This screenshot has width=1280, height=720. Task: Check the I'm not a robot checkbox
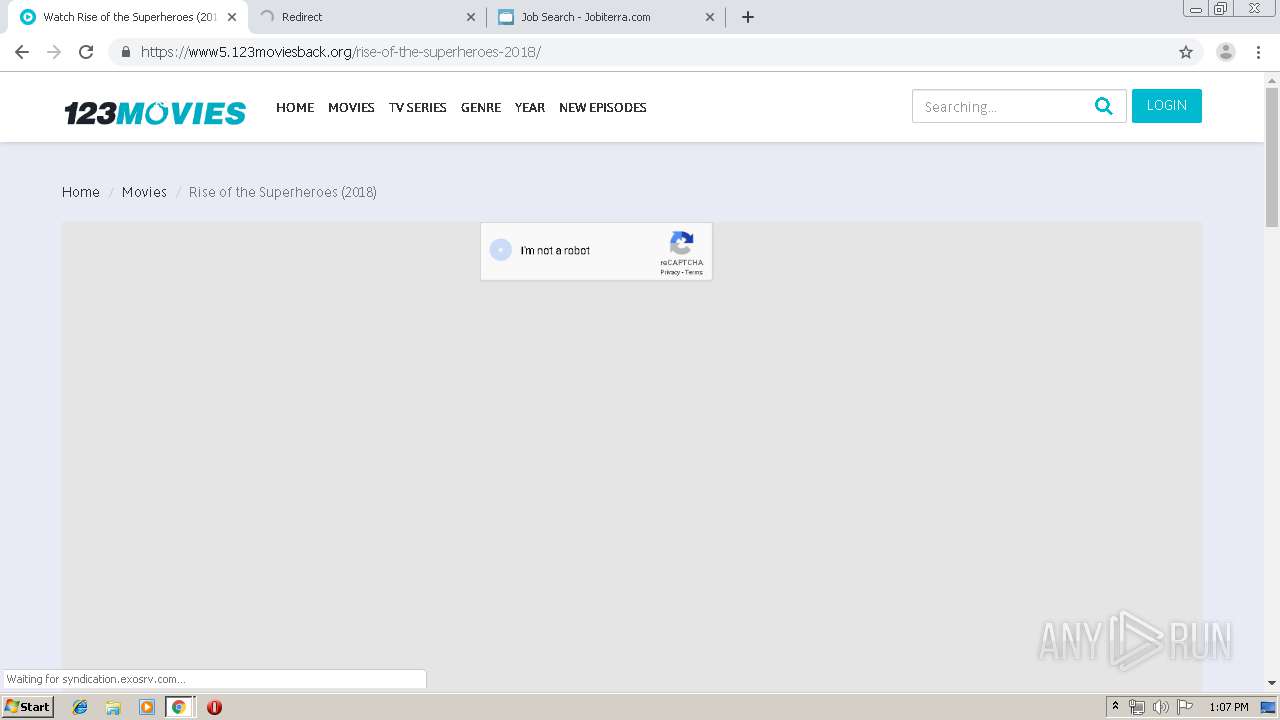[501, 251]
